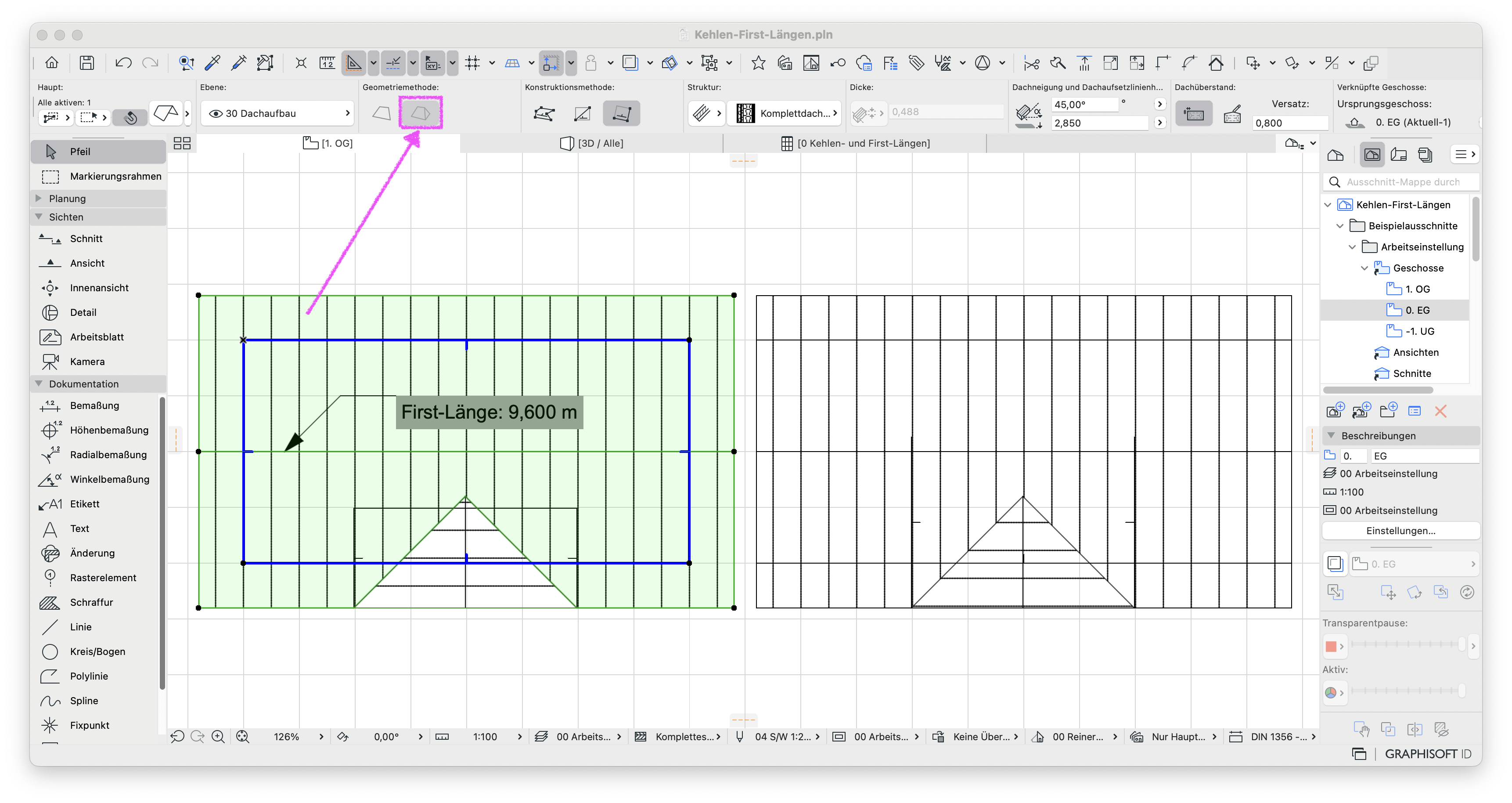Image resolution: width=1512 pixels, height=803 pixels.
Task: Toggle the eye visibility of layer 30 Dachaufbau
Action: point(216,113)
